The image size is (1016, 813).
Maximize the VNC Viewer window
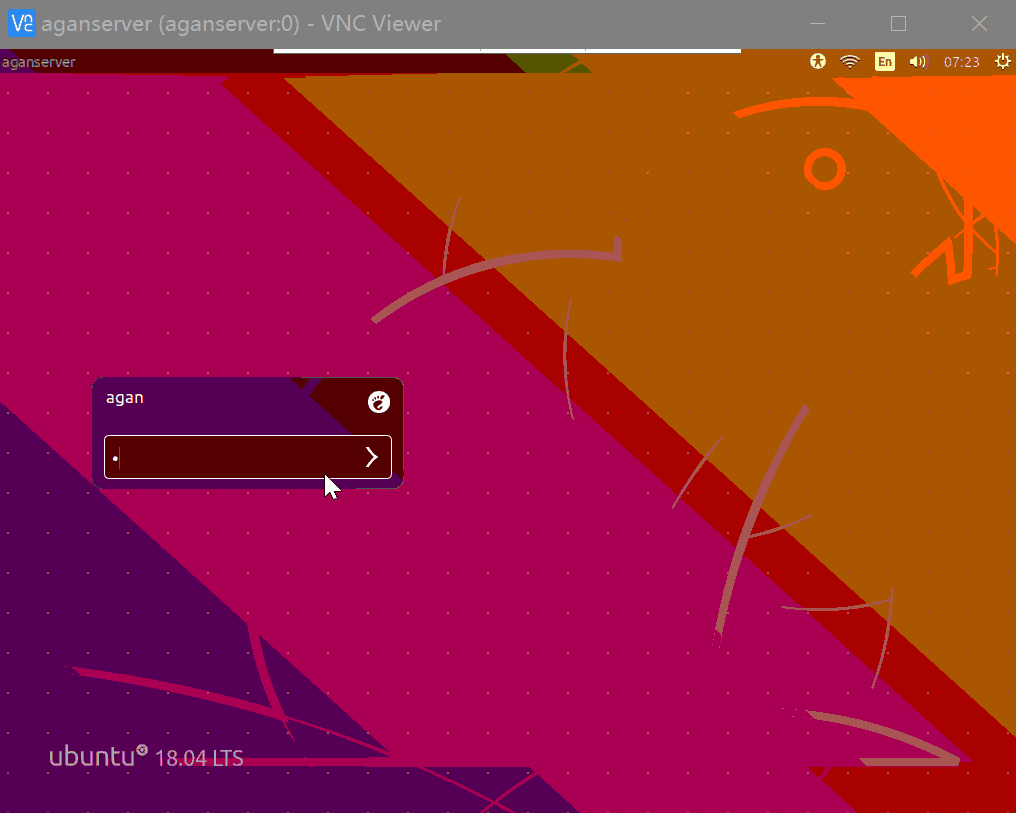tap(898, 24)
